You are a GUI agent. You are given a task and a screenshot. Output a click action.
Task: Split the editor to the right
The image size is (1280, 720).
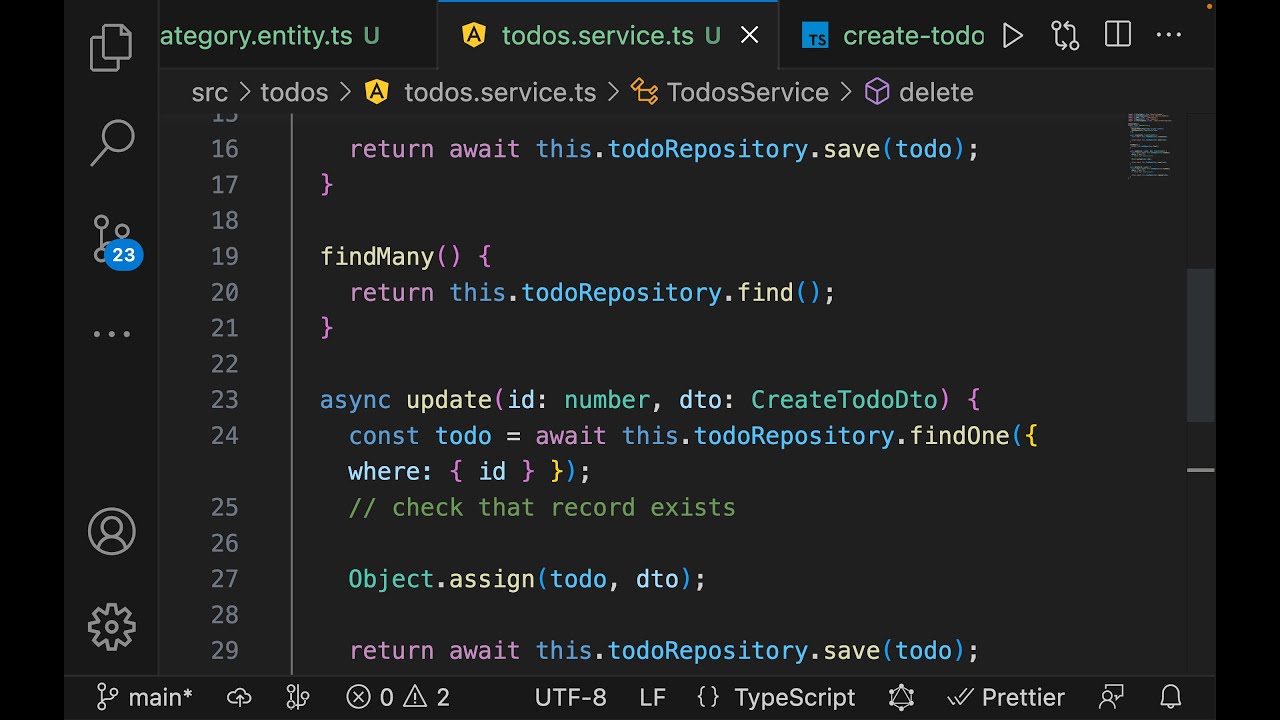coord(1118,35)
